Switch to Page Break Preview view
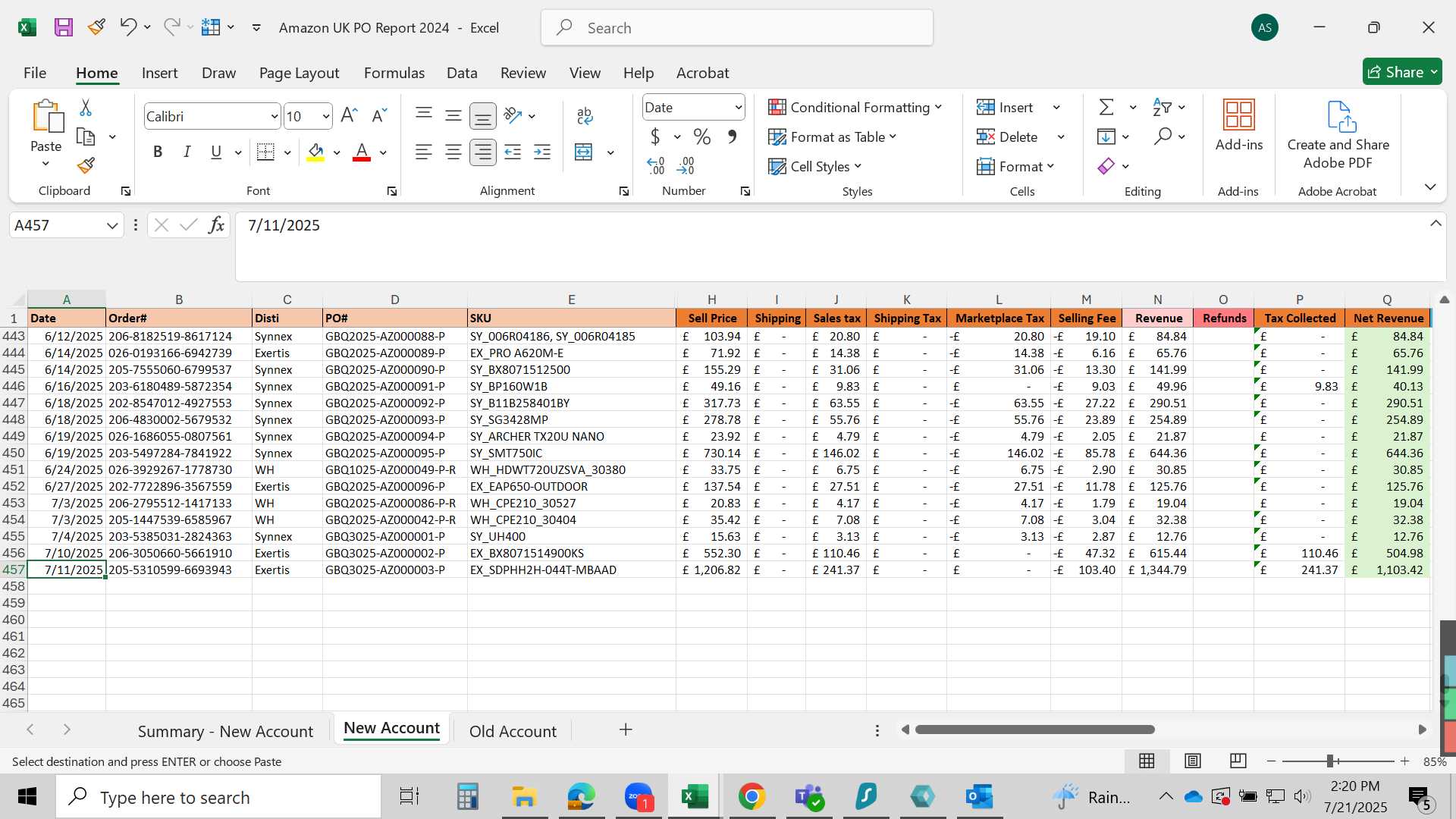The width and height of the screenshot is (1456, 819). click(1238, 761)
